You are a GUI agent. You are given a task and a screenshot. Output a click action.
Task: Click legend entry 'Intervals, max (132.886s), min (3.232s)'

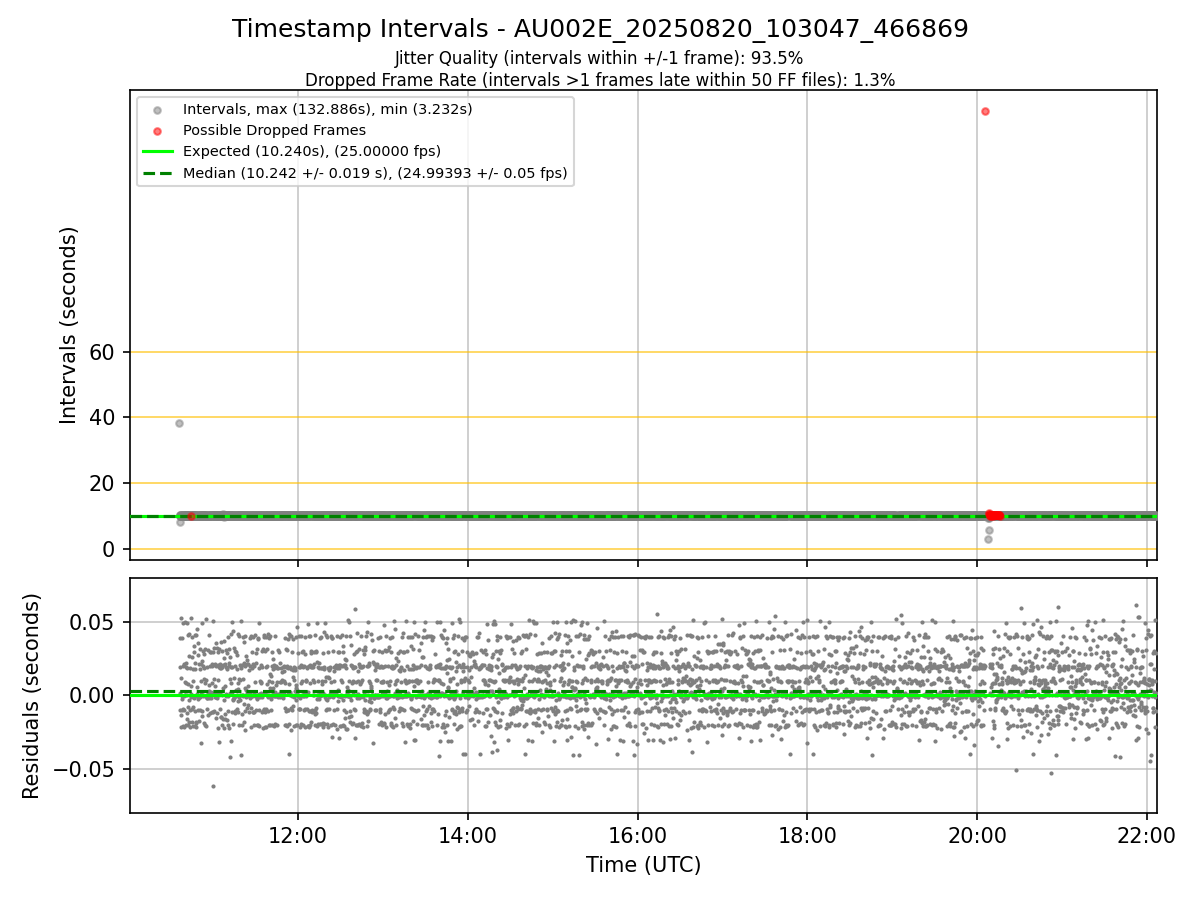[x=327, y=108]
